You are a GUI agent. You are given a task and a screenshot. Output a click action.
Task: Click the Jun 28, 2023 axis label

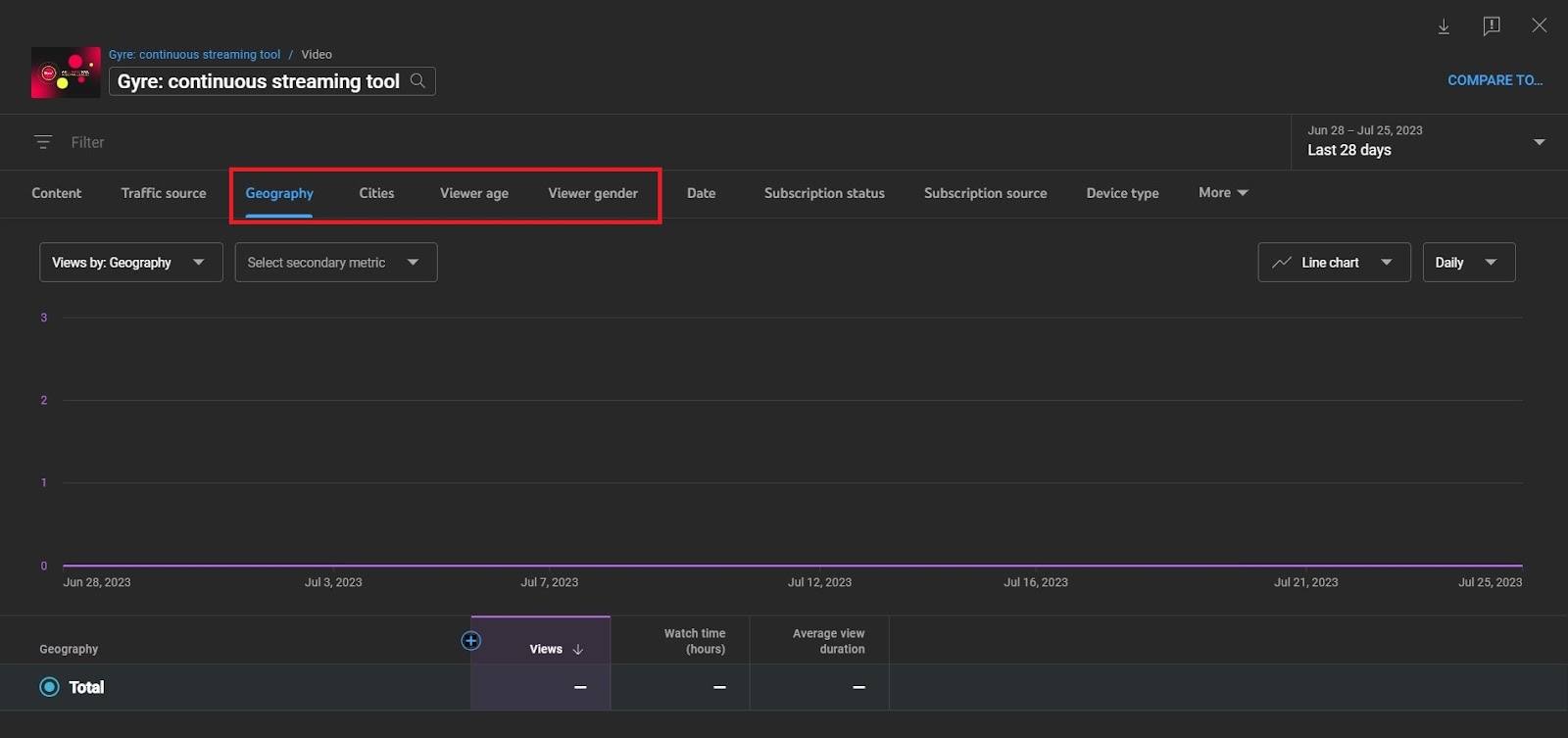tap(97, 582)
